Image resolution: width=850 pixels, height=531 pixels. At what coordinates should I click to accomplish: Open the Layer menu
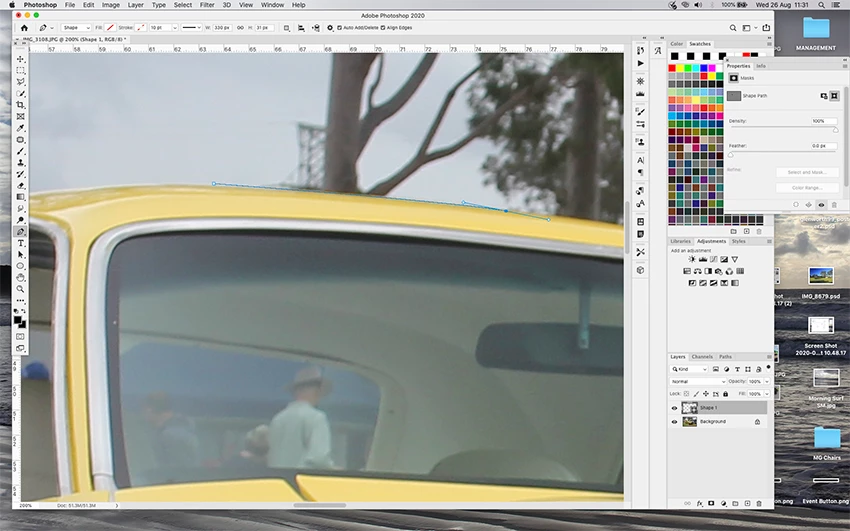point(136,5)
